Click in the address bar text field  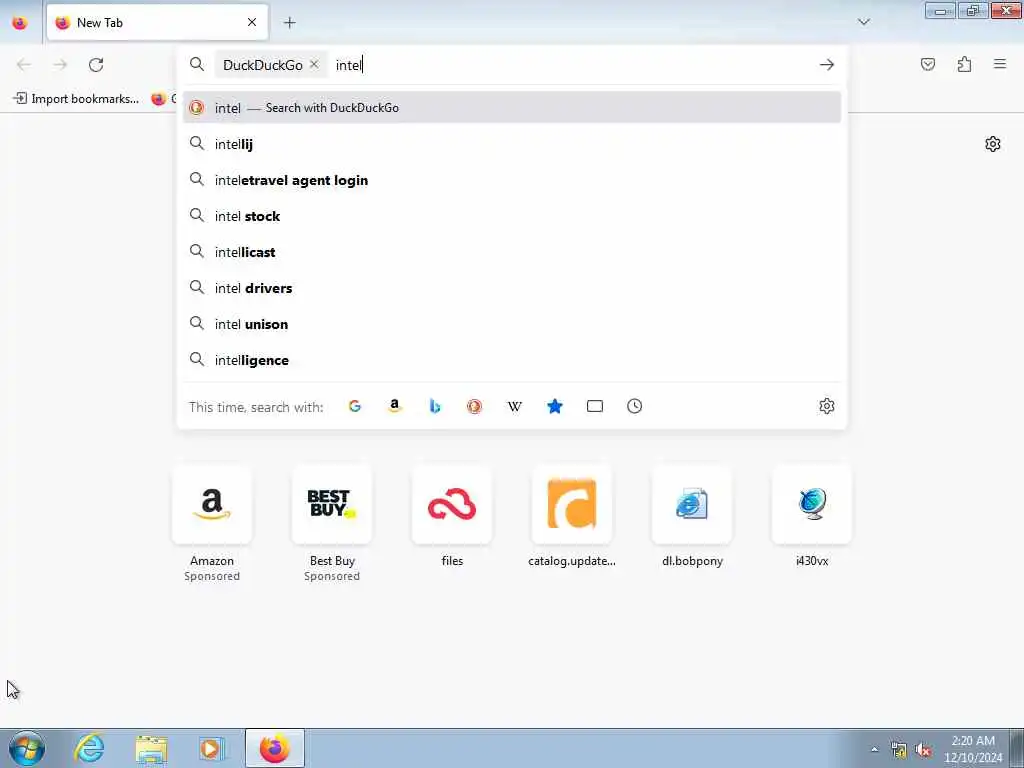click(571, 65)
